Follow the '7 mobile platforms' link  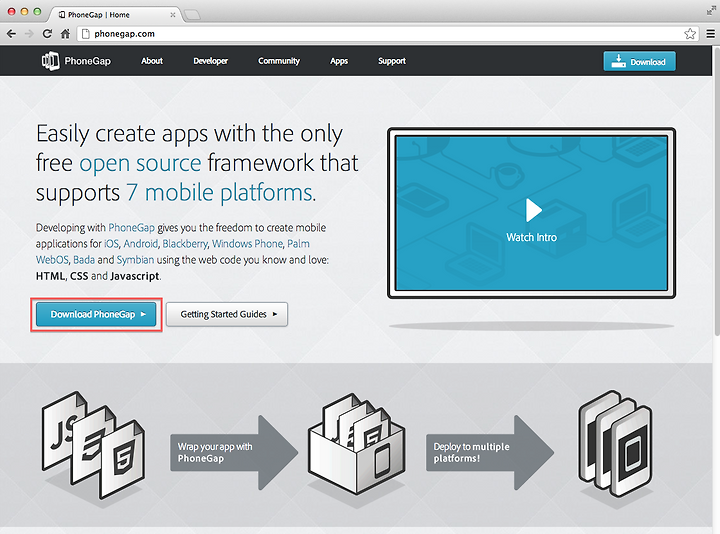[x=221, y=192]
